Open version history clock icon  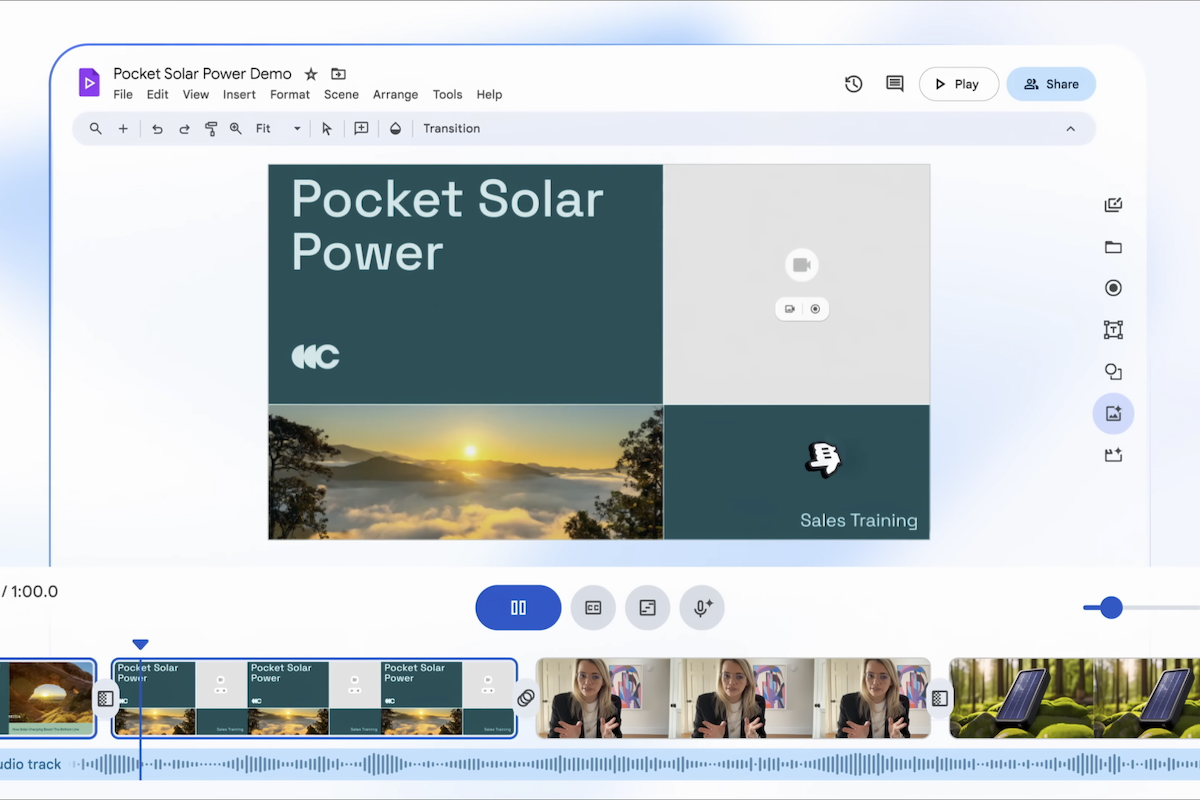click(853, 84)
